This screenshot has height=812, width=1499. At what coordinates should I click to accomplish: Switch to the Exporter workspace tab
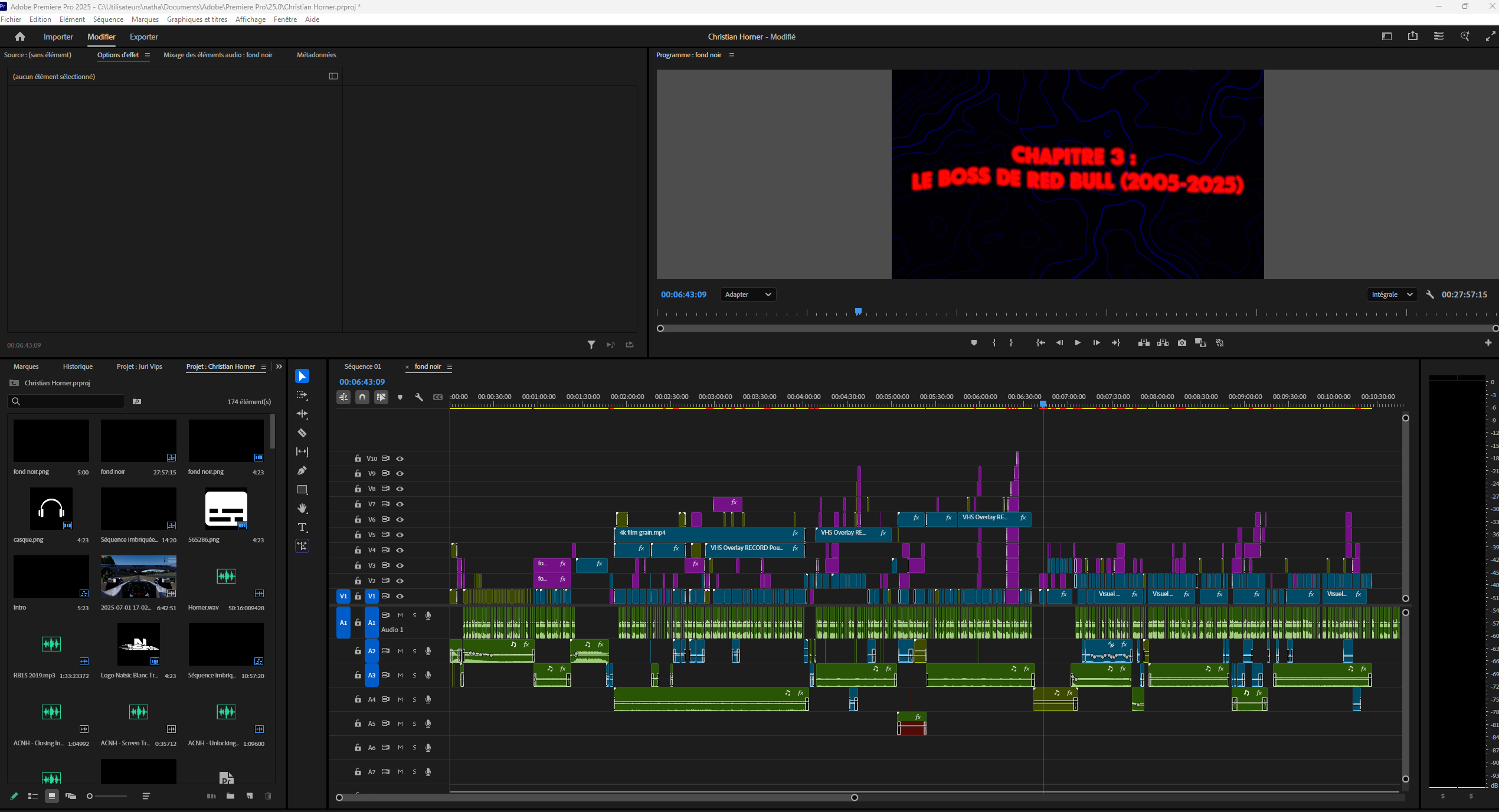(x=144, y=37)
